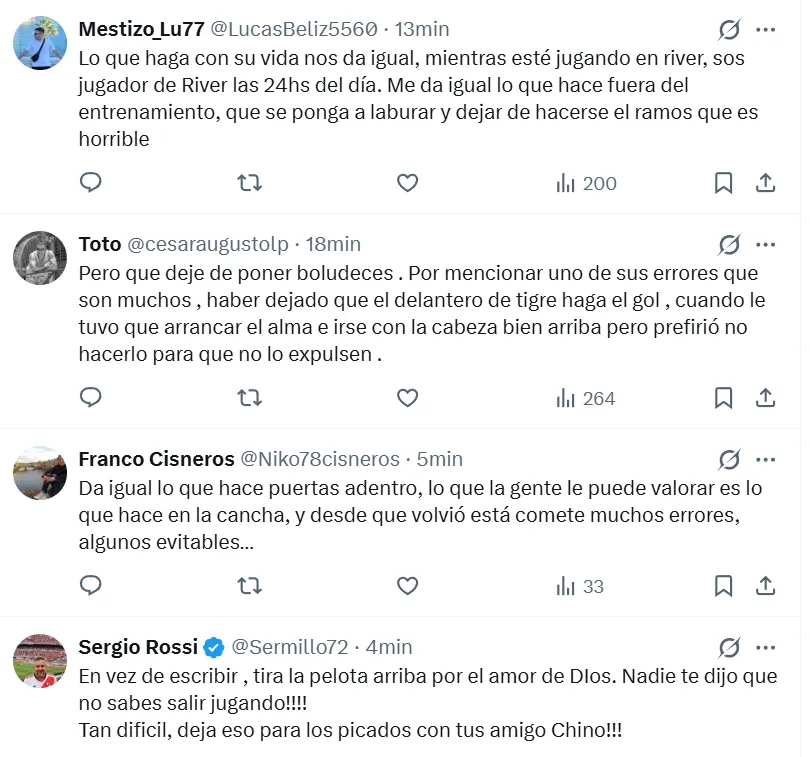
Task: View analytics showing 33 views
Action: coord(580,586)
